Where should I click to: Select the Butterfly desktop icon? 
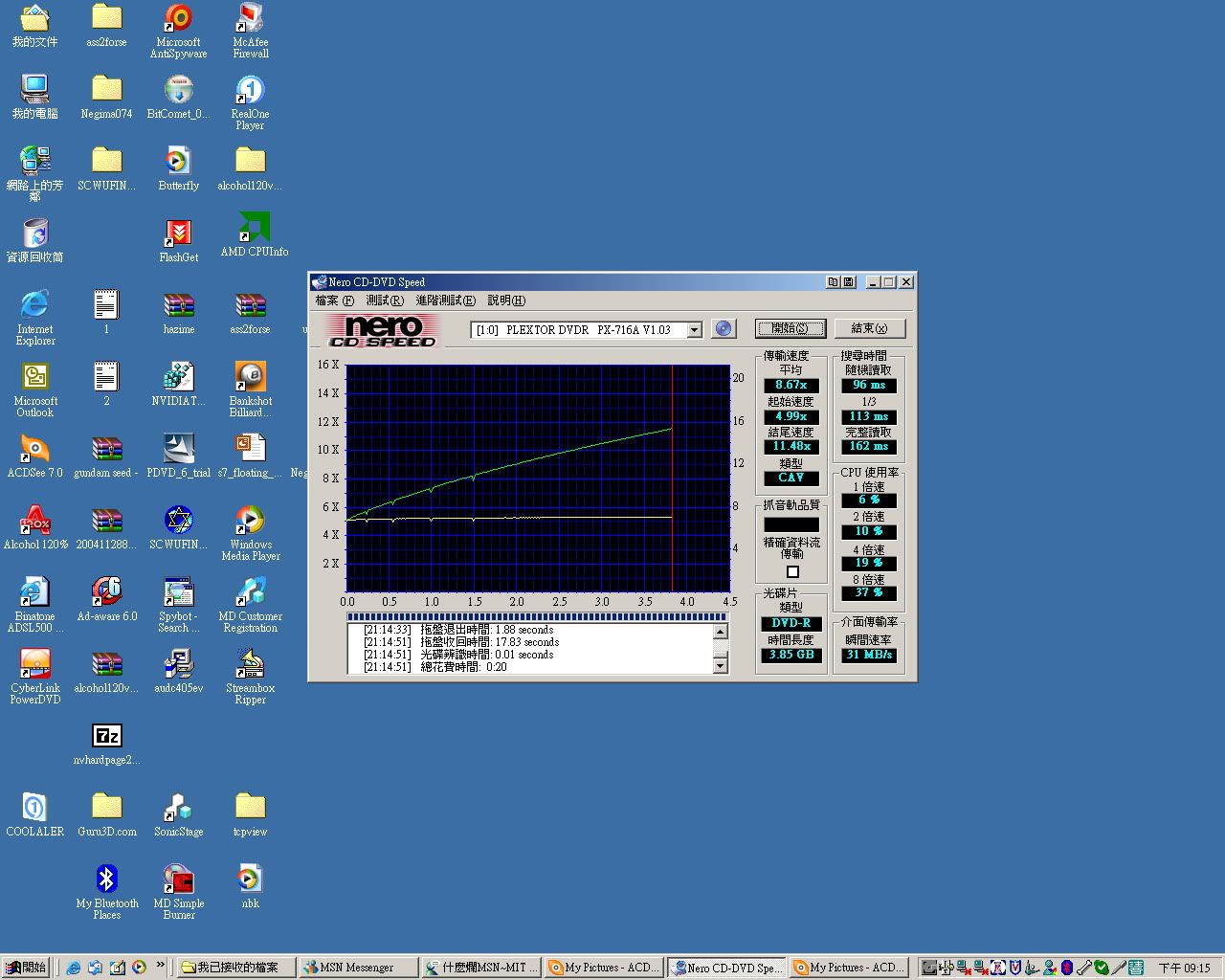178,168
